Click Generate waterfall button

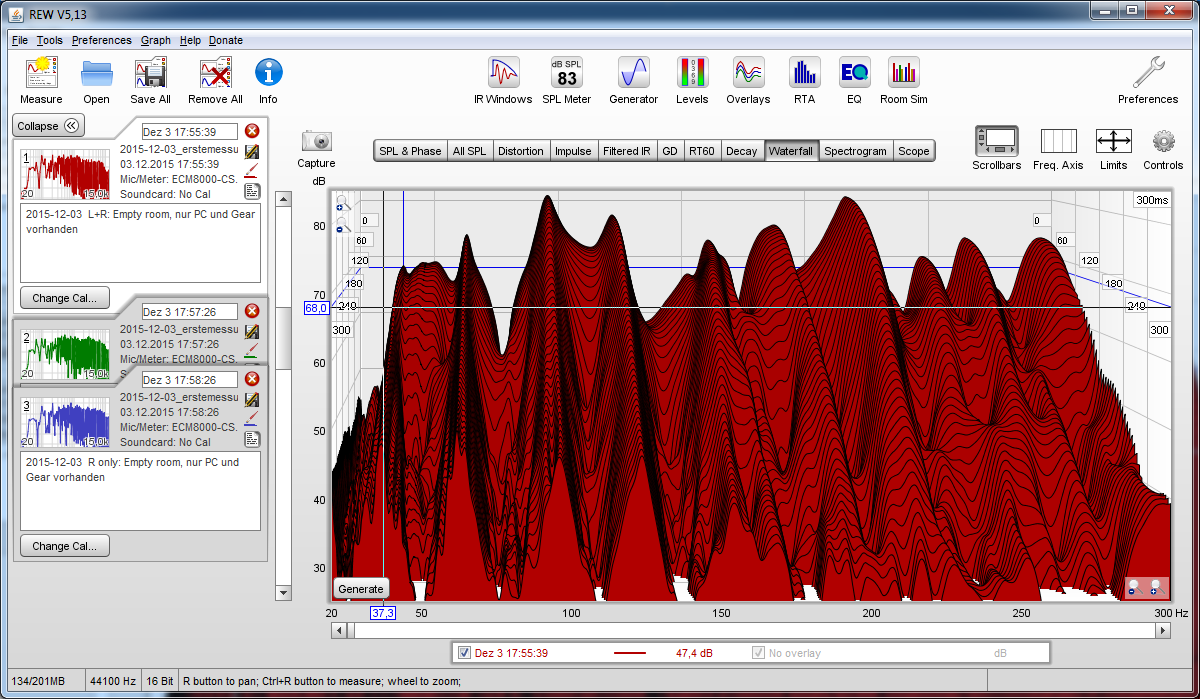[360, 588]
